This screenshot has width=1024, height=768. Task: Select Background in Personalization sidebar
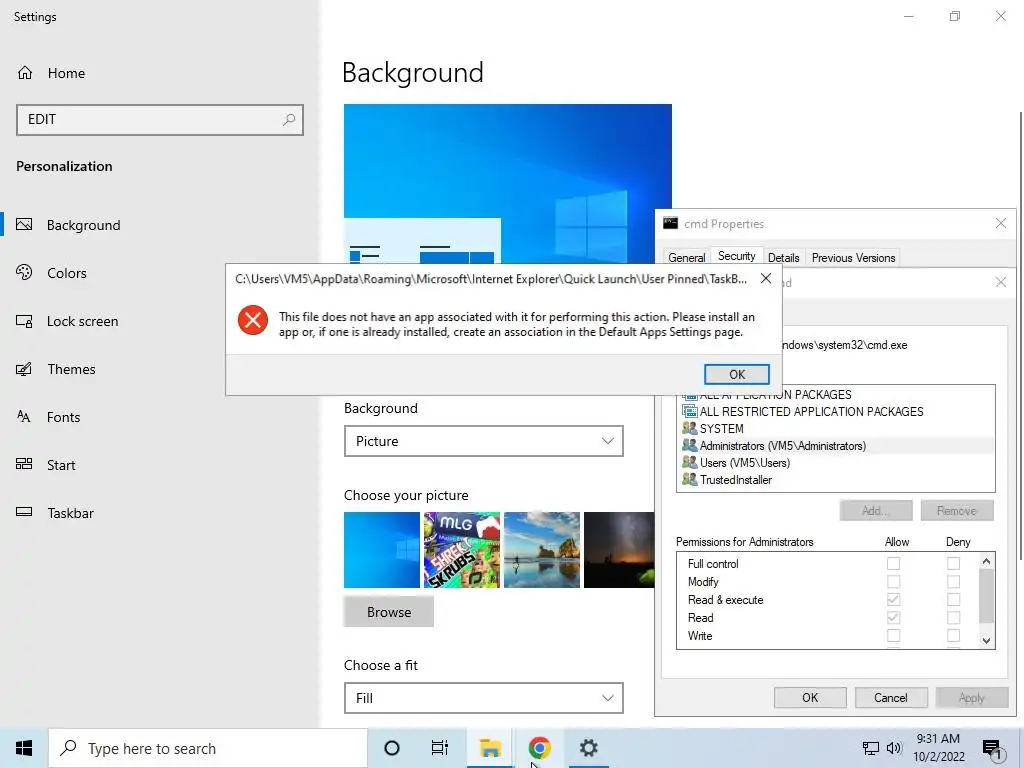coord(83,225)
